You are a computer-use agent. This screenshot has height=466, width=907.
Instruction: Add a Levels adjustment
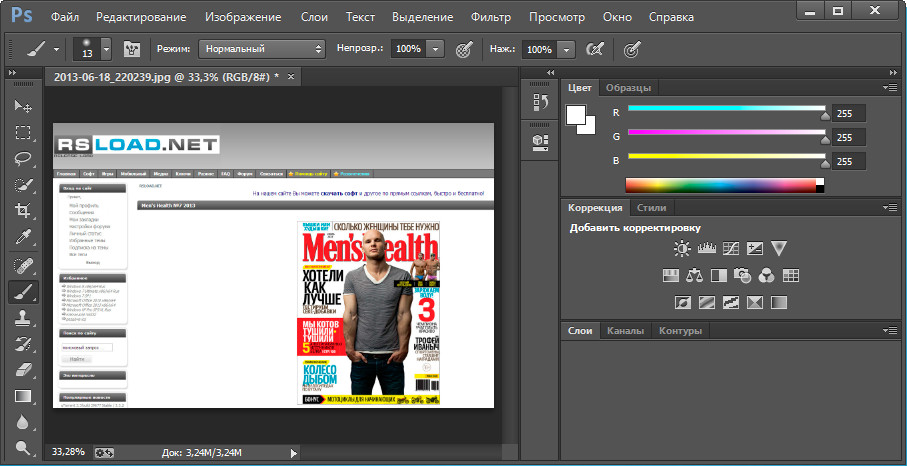pyautogui.click(x=707, y=249)
